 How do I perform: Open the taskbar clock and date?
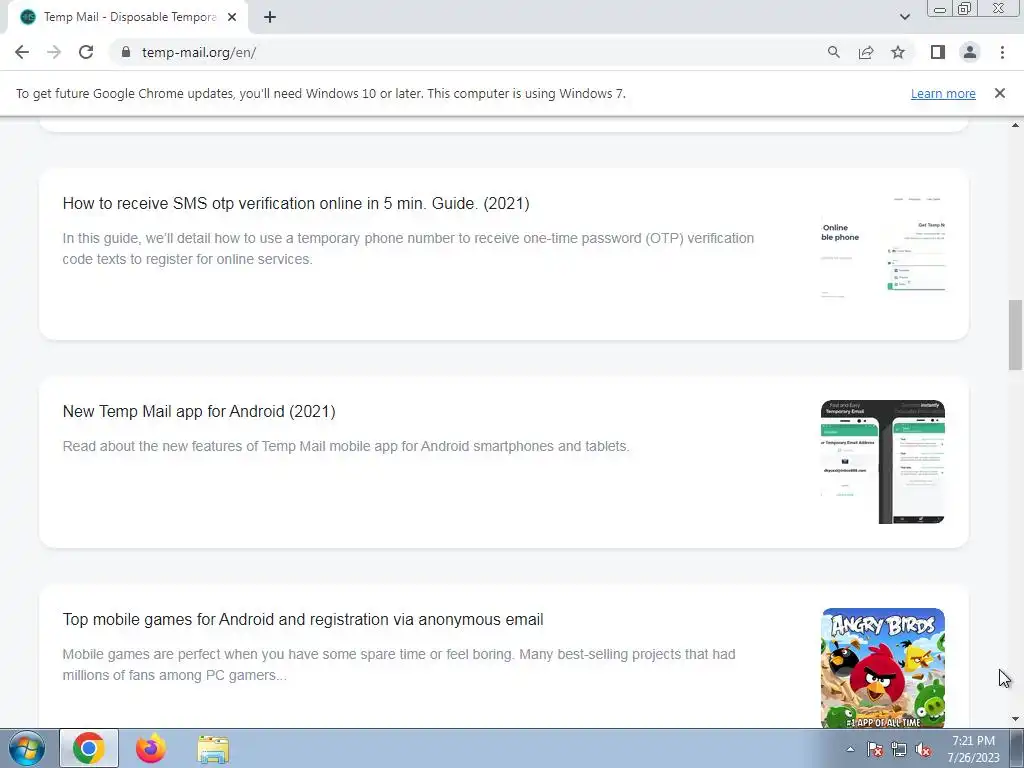point(973,749)
